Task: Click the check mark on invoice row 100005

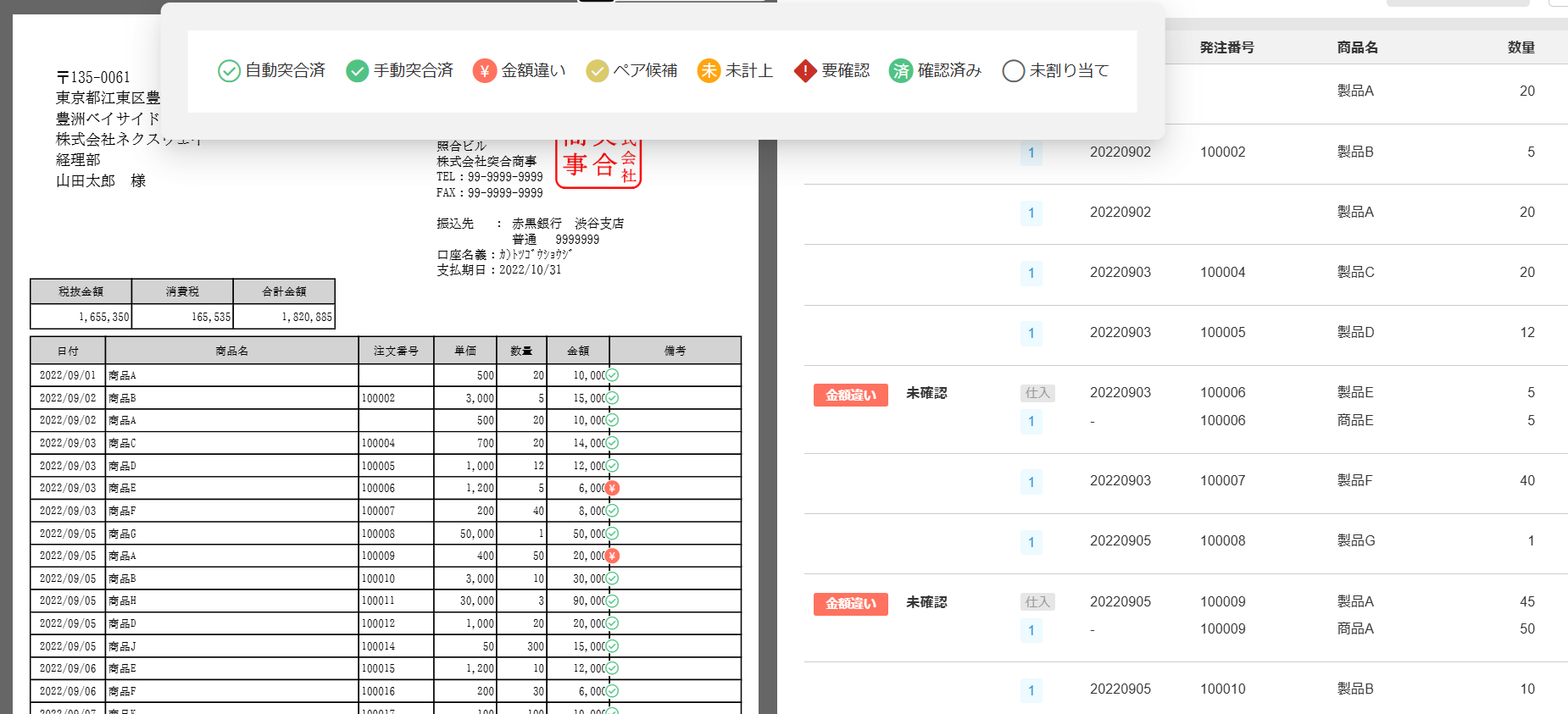Action: (612, 466)
